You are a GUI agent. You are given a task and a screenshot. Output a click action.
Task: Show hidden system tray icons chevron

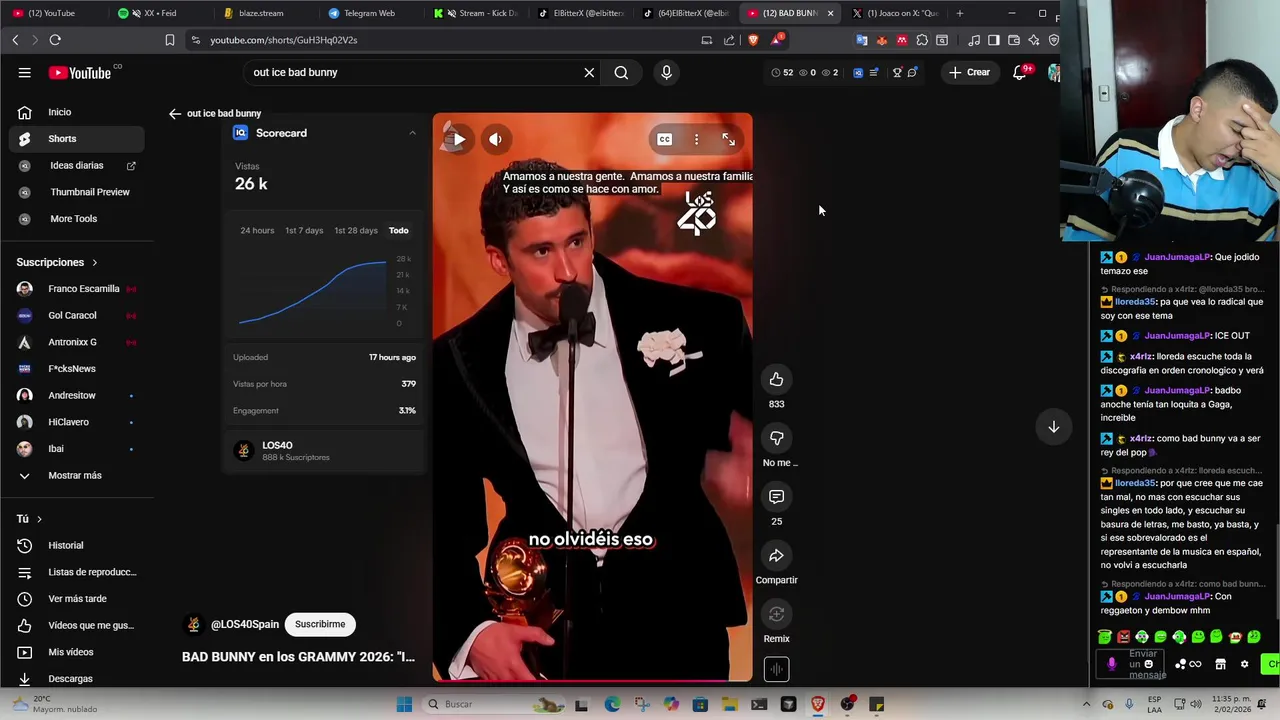click(1087, 704)
